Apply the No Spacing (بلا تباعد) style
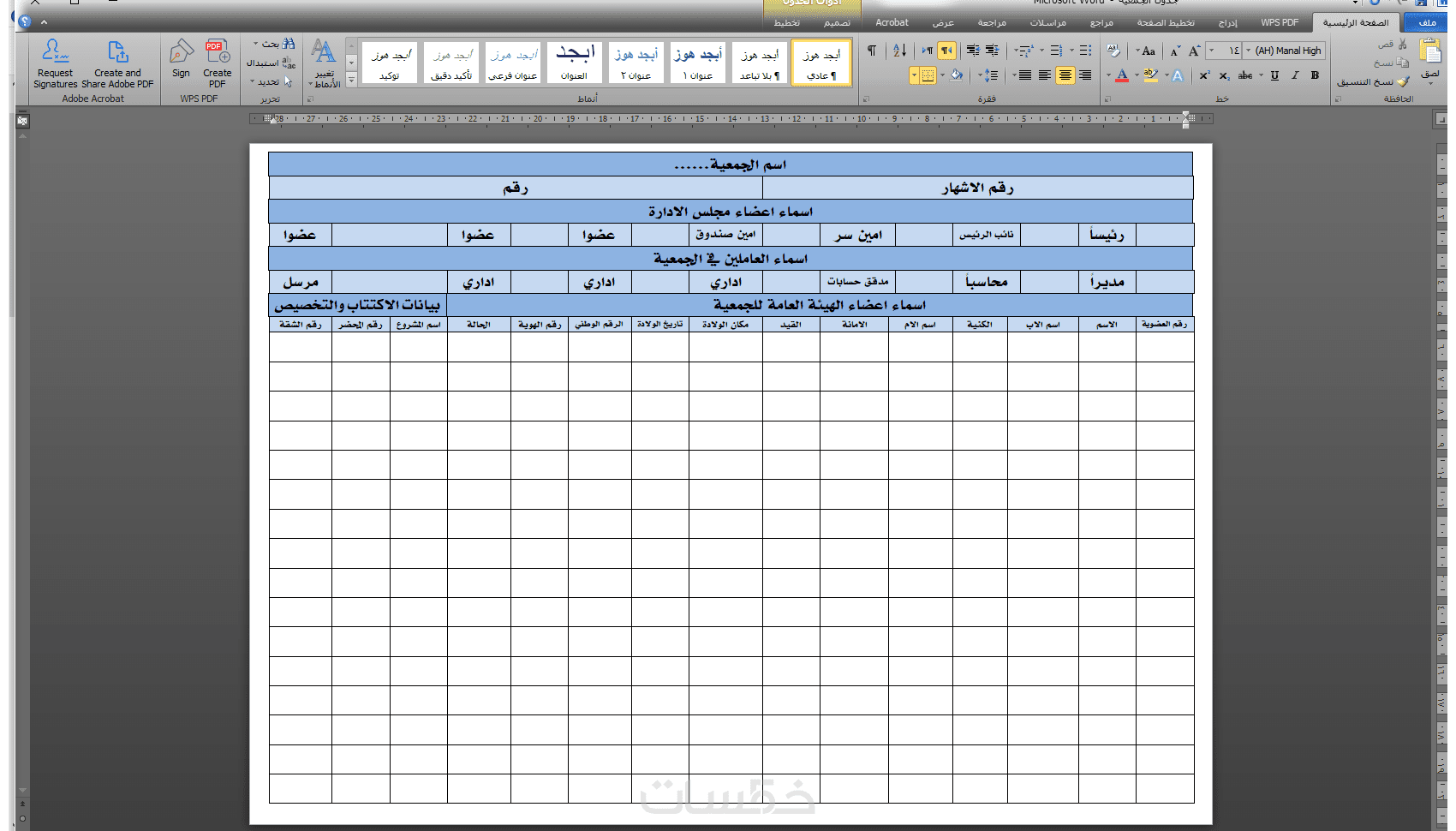 [x=760, y=63]
